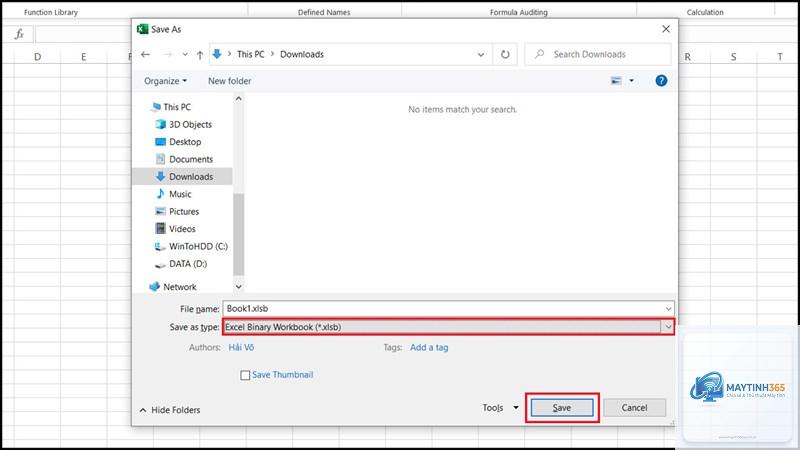The width and height of the screenshot is (800, 450).
Task: Open more view options dropdown arrow
Action: pyautogui.click(x=631, y=81)
